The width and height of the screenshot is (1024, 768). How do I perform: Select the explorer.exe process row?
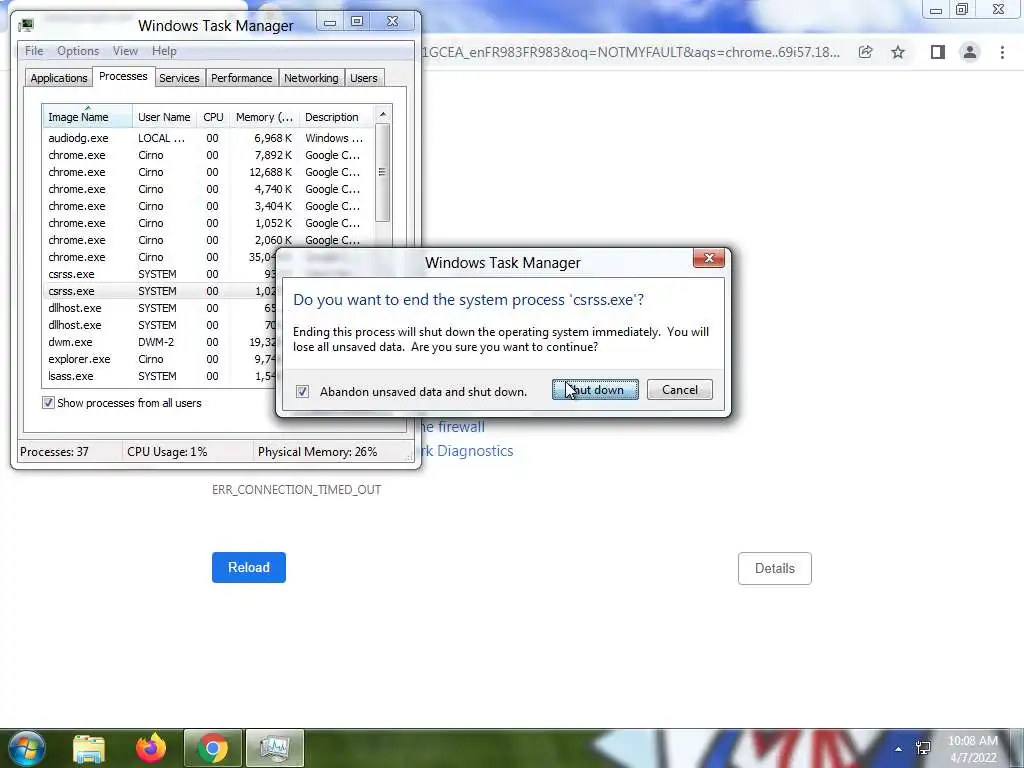point(159,359)
